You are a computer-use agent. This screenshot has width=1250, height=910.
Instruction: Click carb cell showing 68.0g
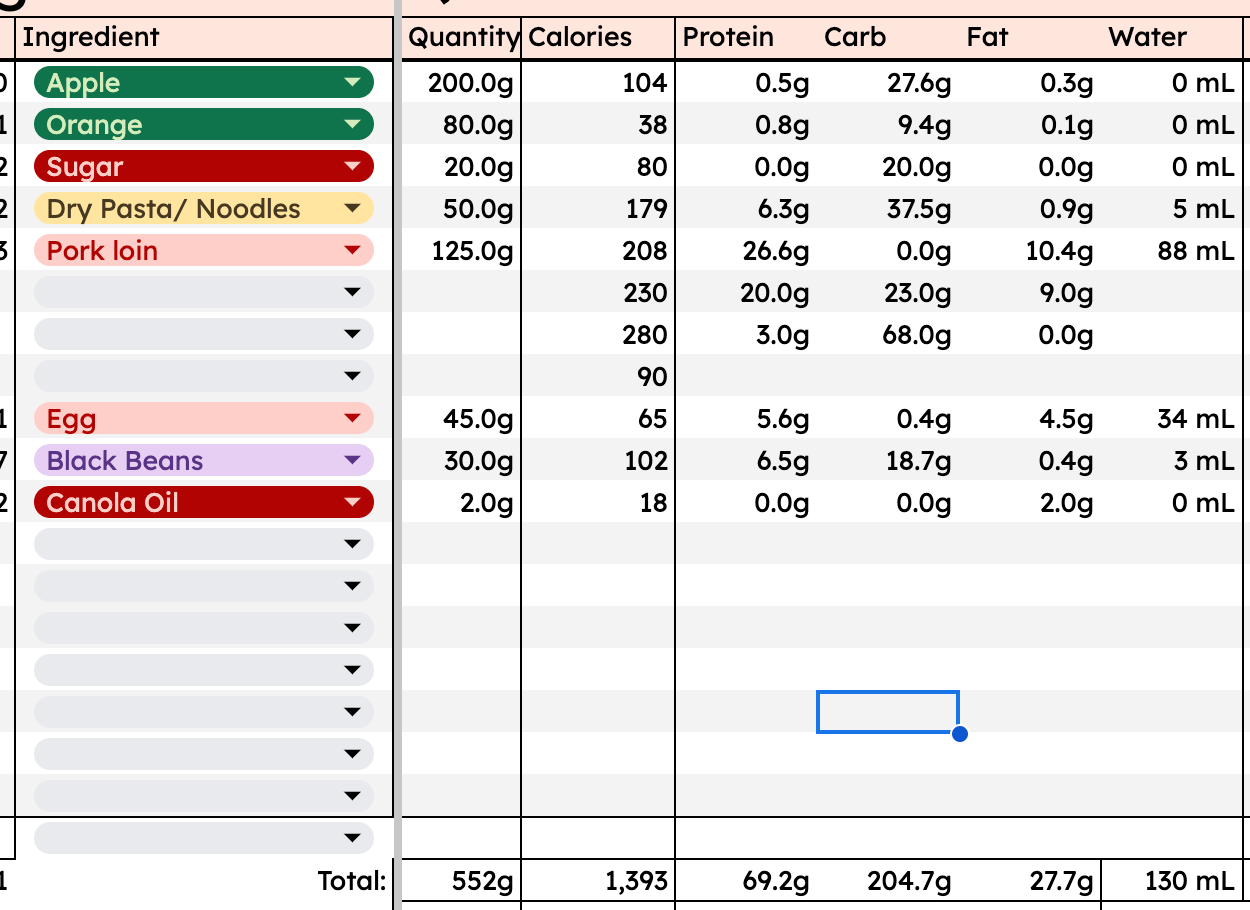[x=888, y=335]
